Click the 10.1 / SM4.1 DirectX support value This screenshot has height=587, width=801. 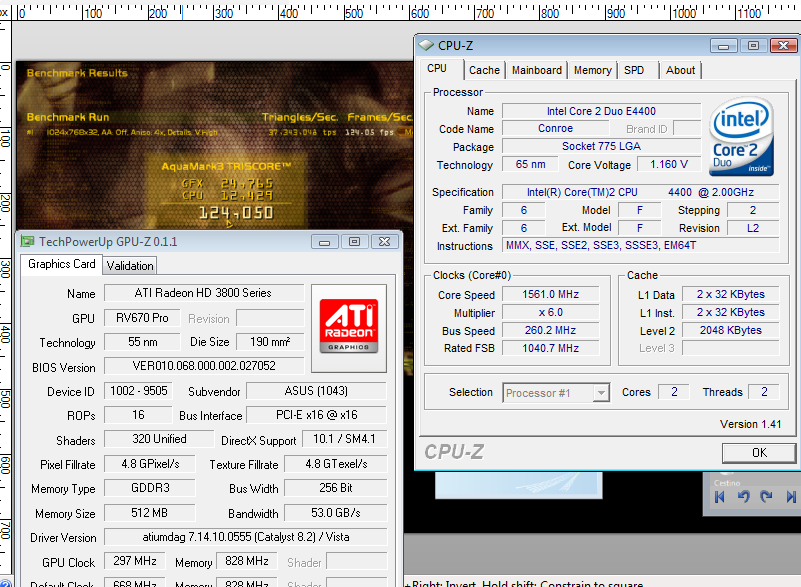344,439
